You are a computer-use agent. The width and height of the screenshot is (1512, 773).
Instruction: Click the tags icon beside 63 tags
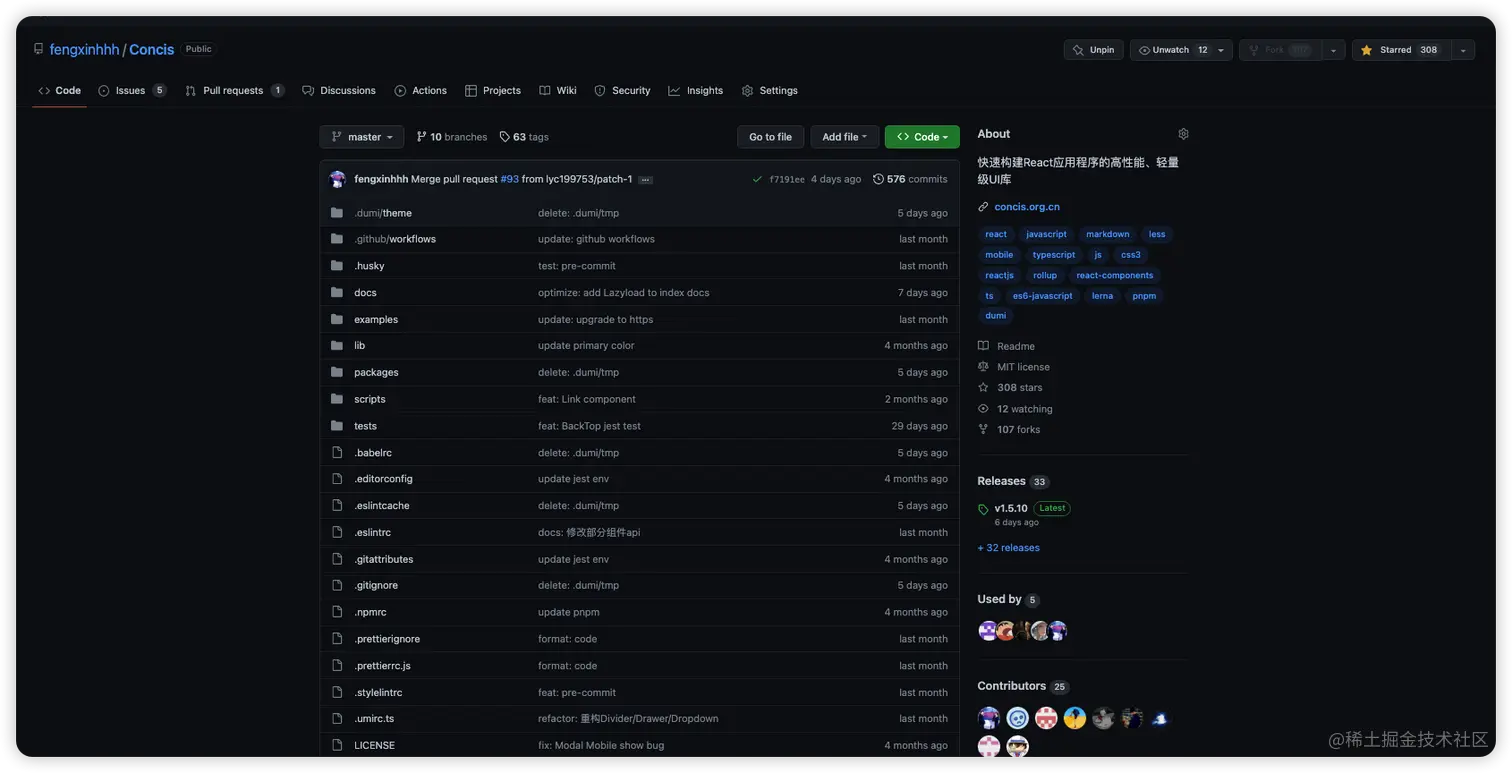point(505,137)
